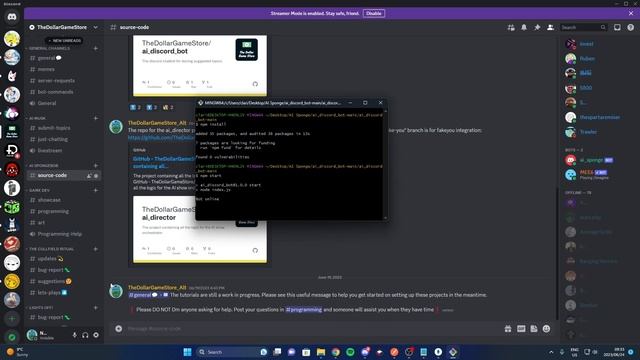Open the emoji picker

coord(547,329)
